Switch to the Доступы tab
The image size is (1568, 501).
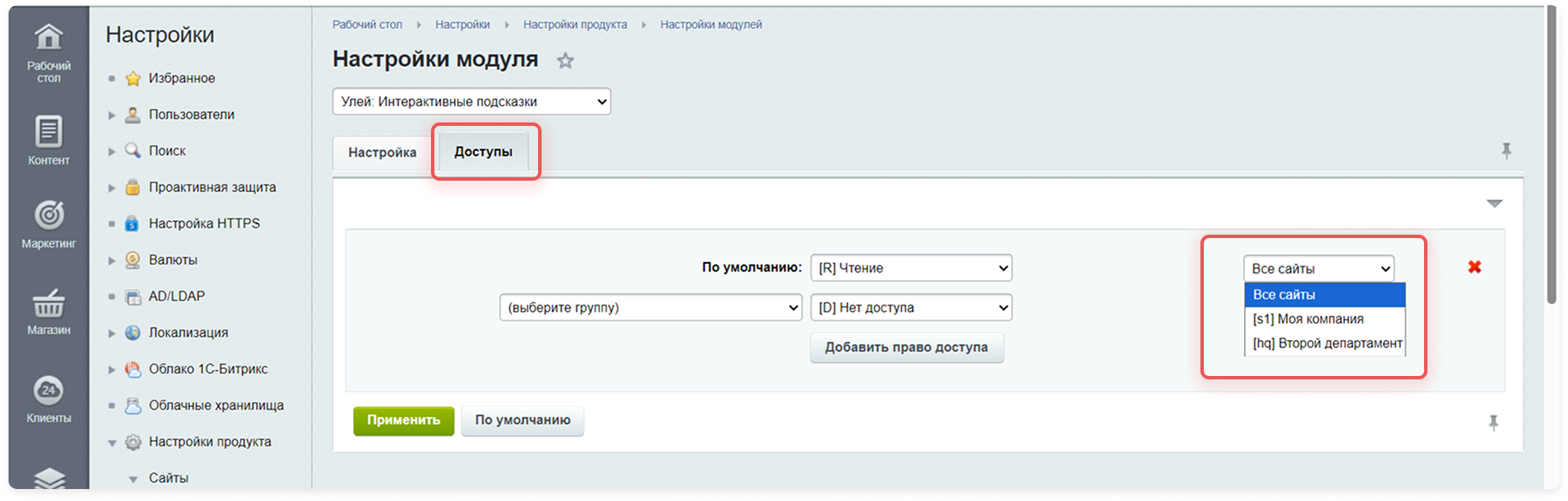483,152
